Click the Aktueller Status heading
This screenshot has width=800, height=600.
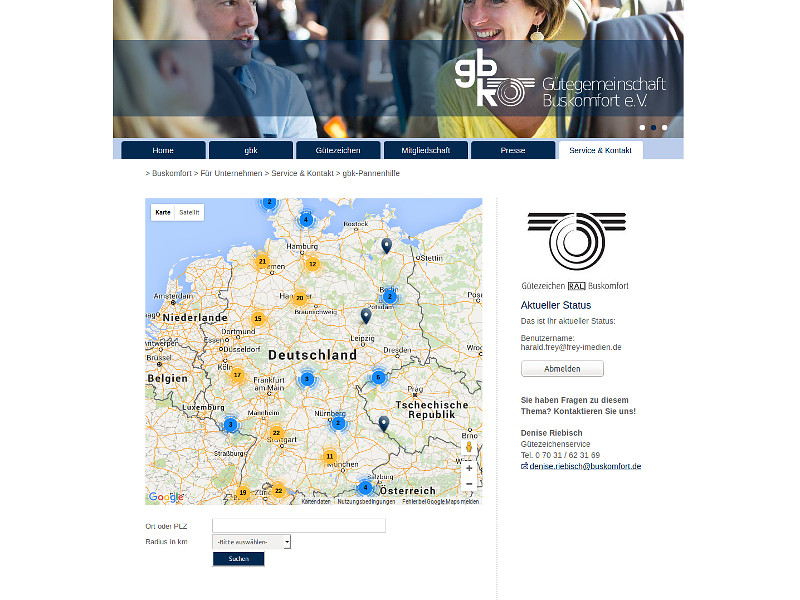point(556,306)
